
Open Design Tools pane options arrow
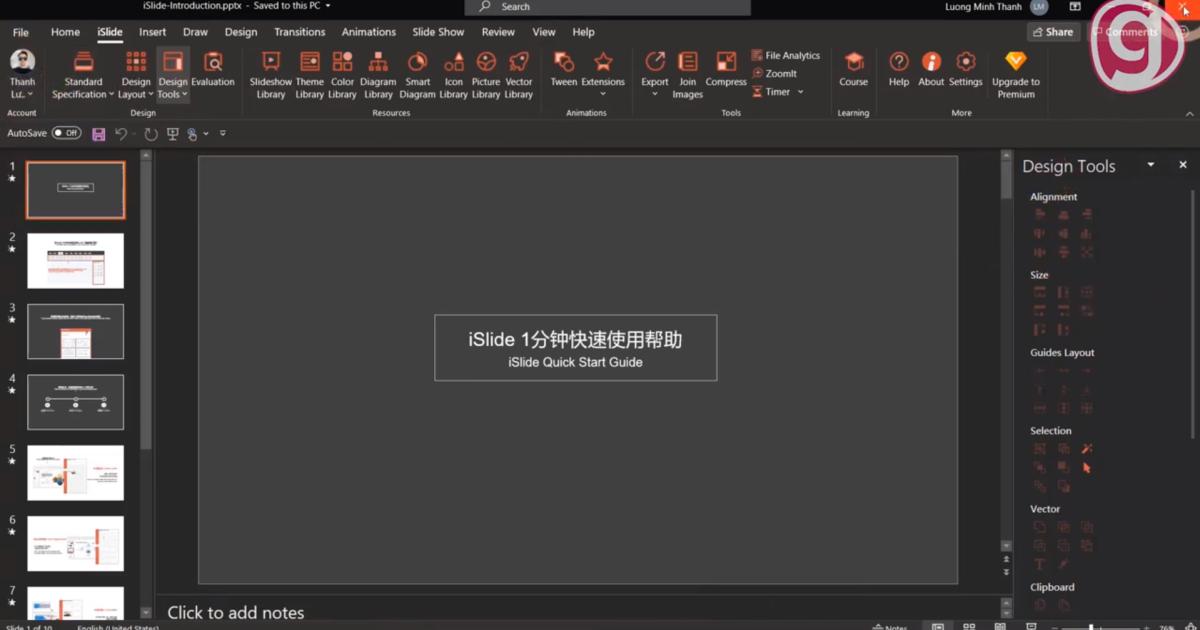tap(1150, 165)
